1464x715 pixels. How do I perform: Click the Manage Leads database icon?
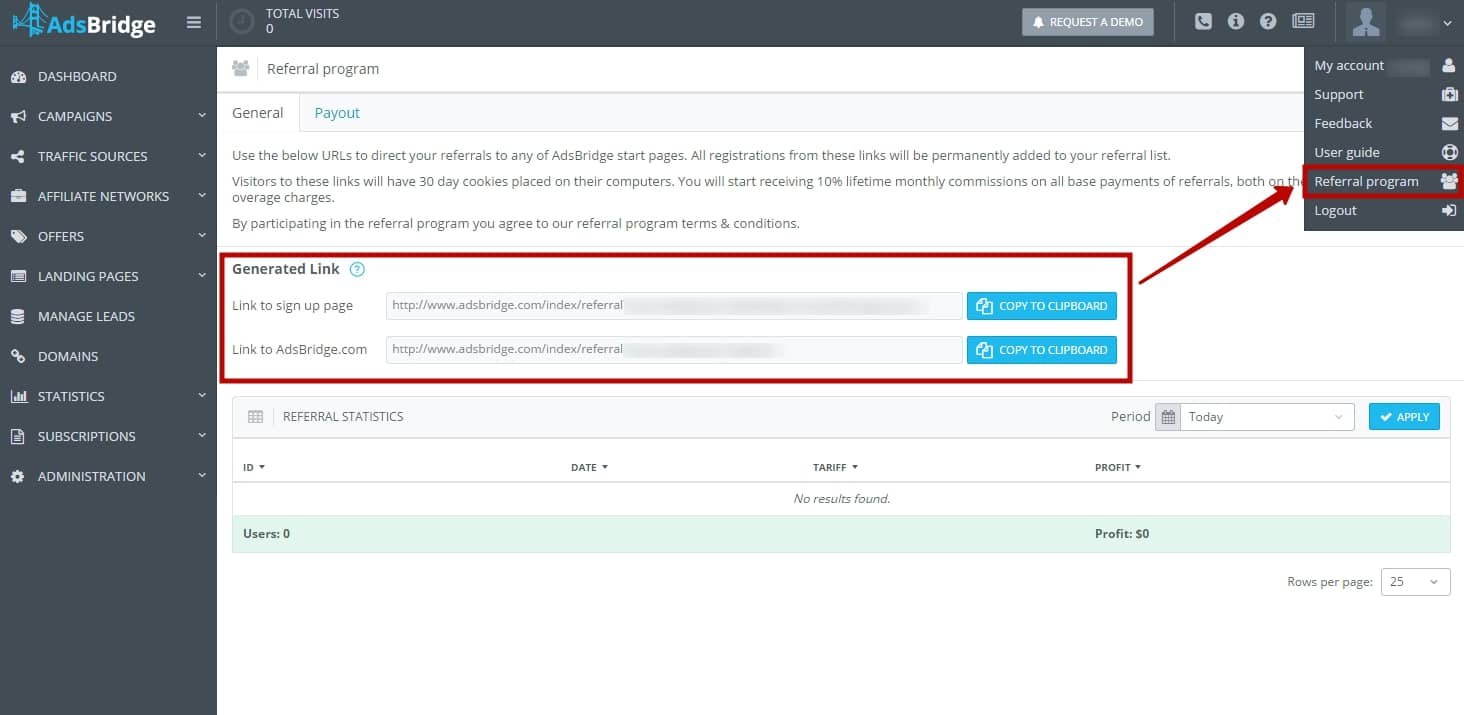pos(18,316)
